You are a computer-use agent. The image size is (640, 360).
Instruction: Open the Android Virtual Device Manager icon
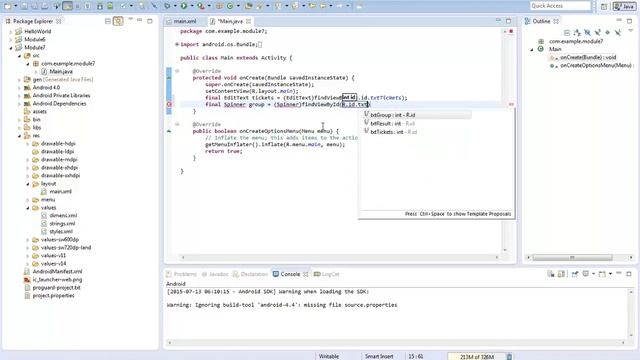[x=110, y=6]
